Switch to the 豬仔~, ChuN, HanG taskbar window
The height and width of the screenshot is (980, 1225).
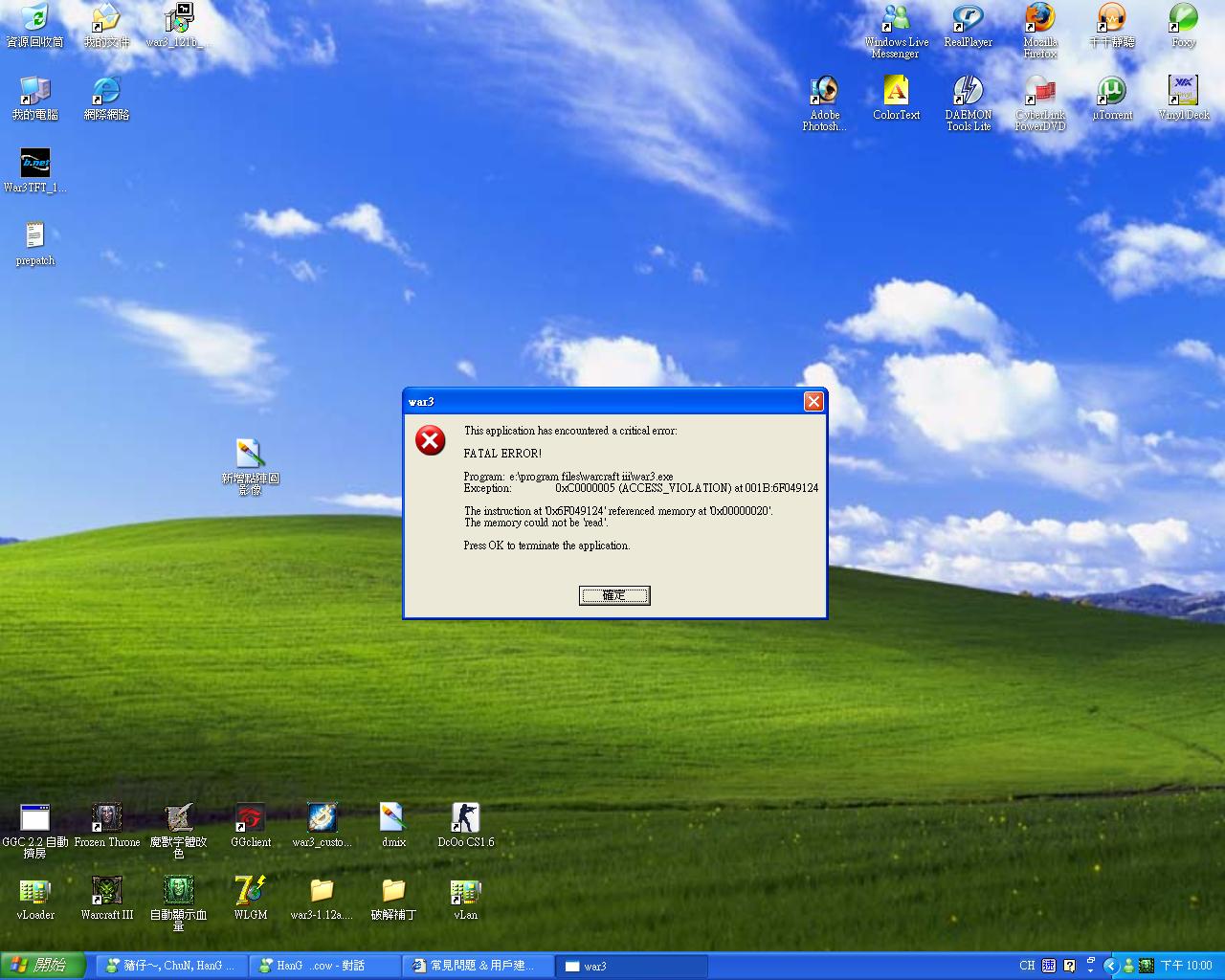click(171, 966)
